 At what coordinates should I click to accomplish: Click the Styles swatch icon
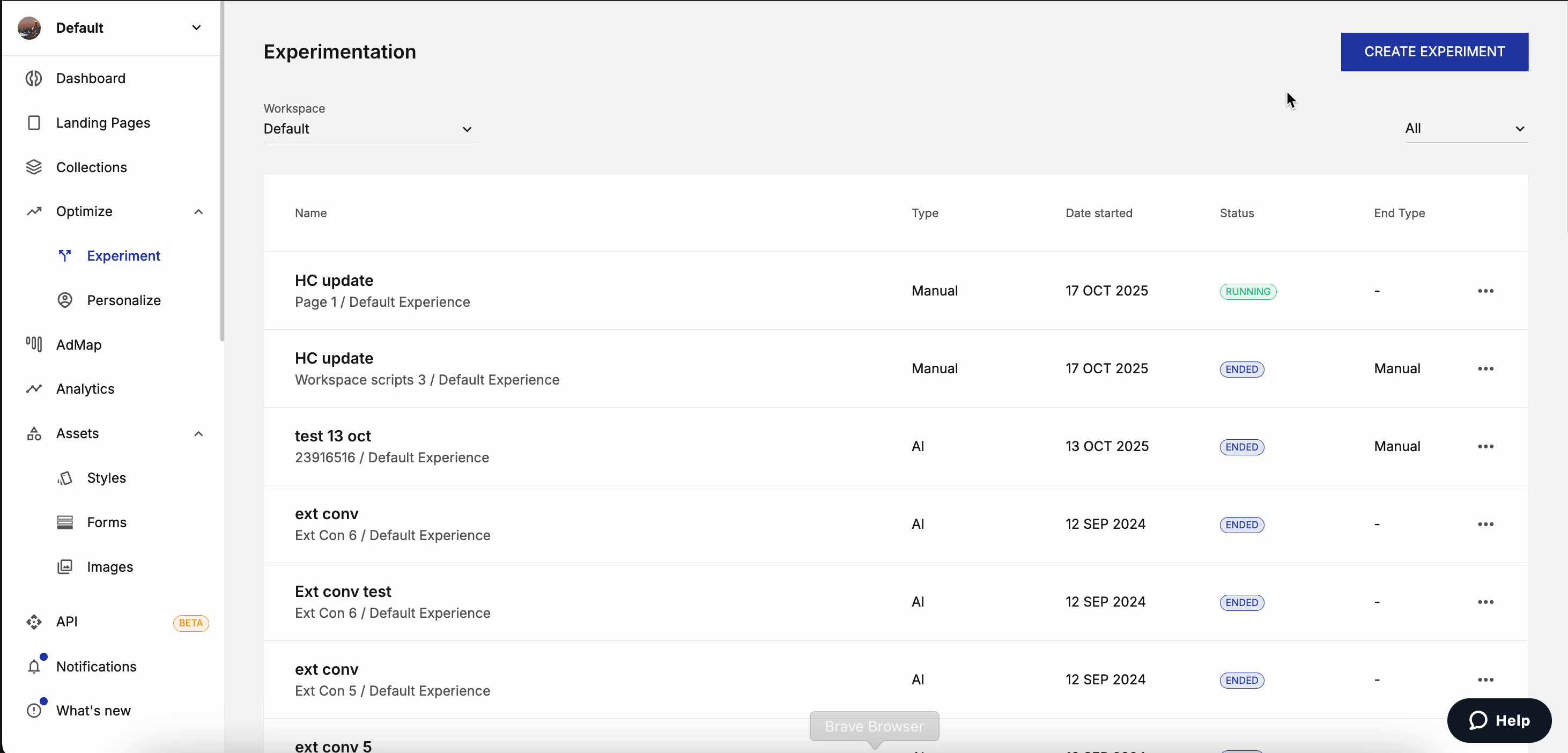point(65,478)
